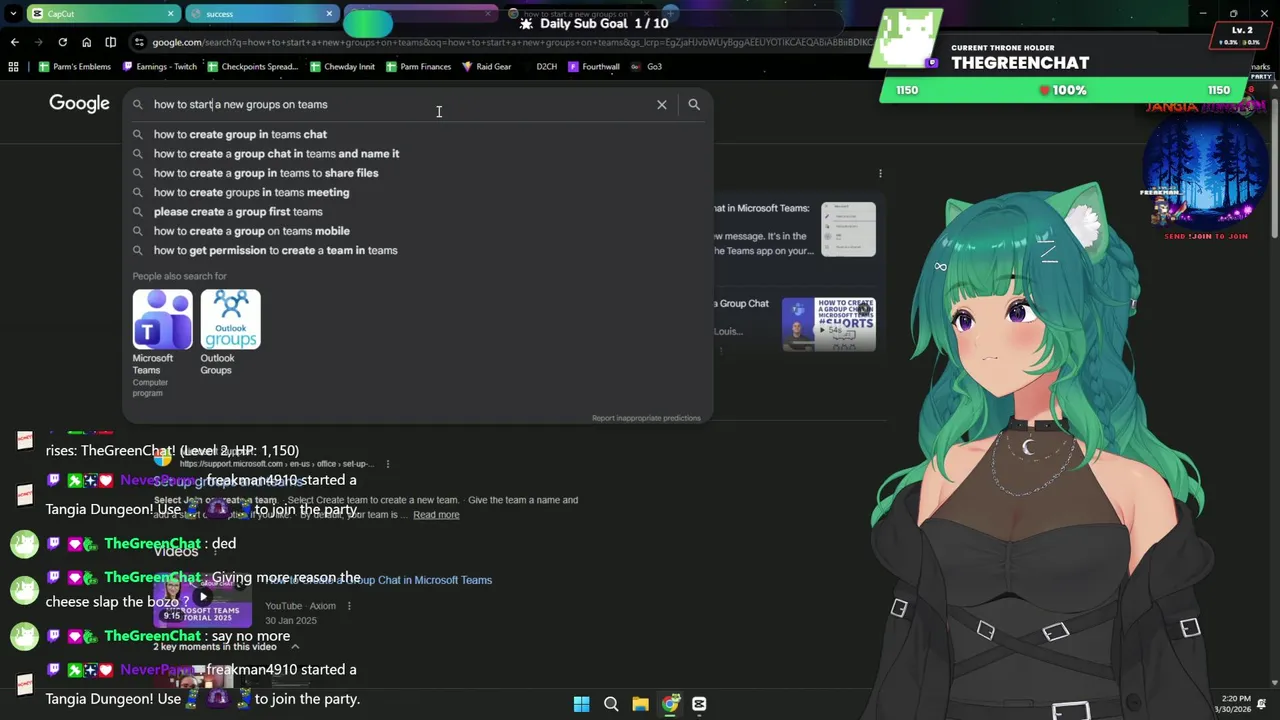Open the browser home page
The width and height of the screenshot is (1280, 720).
[86, 42]
